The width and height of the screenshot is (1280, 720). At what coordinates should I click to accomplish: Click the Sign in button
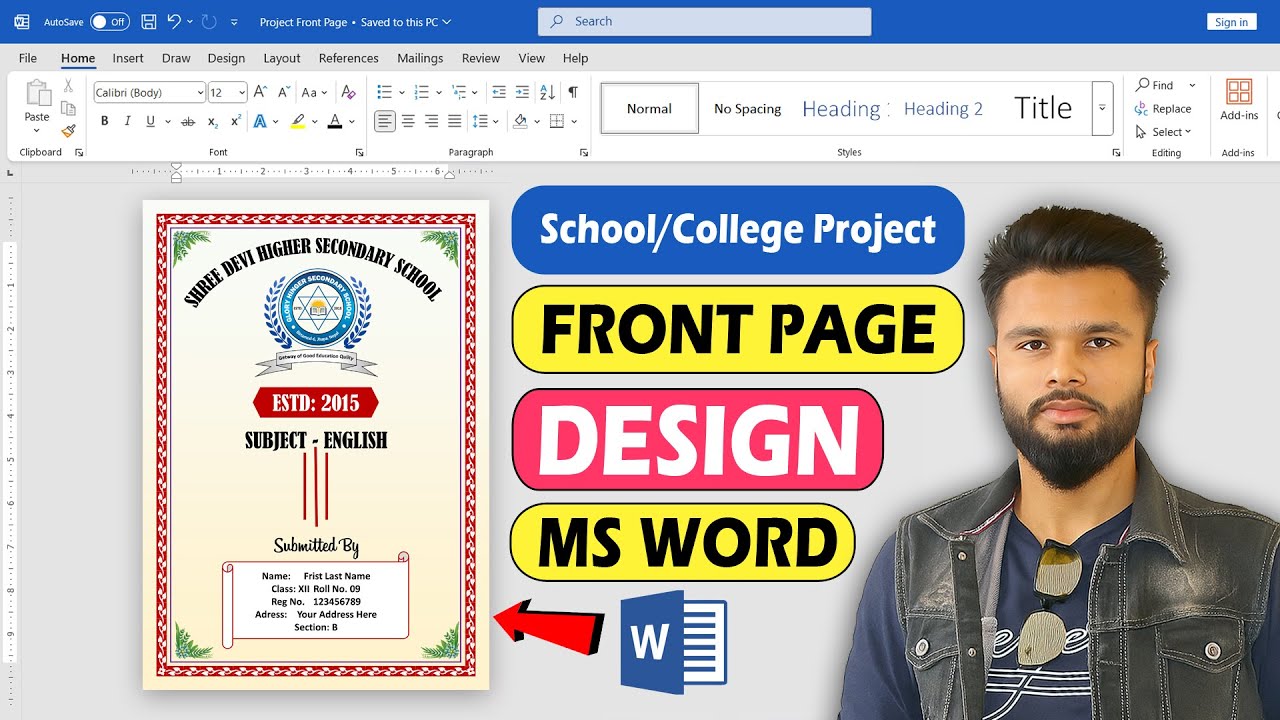(x=1231, y=22)
